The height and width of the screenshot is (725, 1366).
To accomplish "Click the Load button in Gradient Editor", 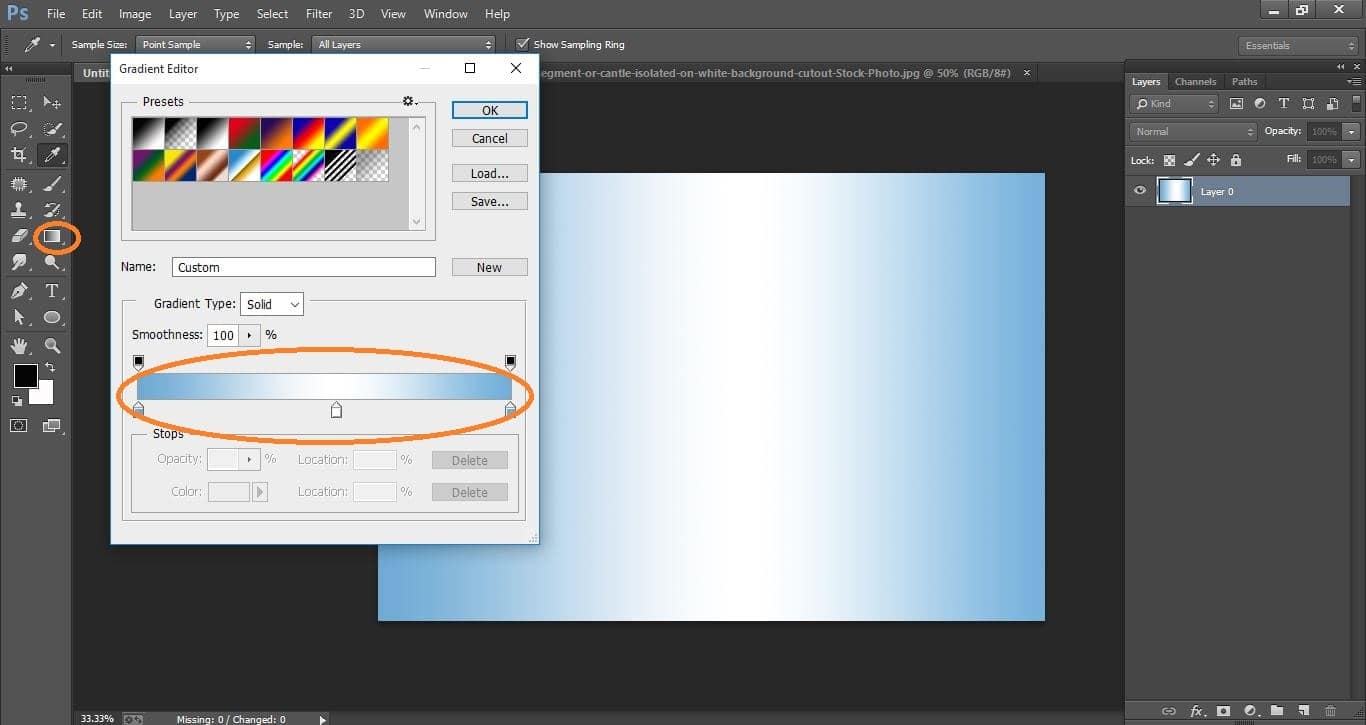I will [x=489, y=173].
